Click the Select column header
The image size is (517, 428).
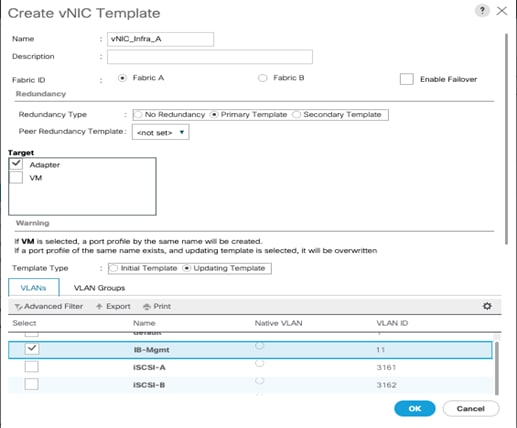coord(24,323)
